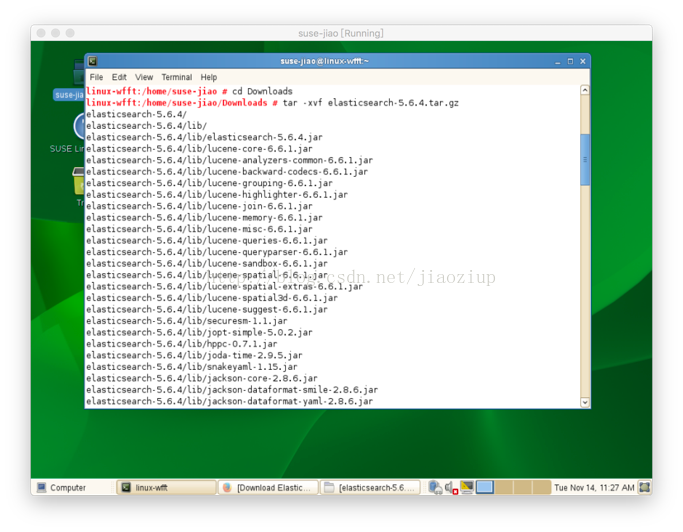Screen dimensions: 683x532
Task: Switch to elasticsearch-5.6 file manager window
Action: (x=370, y=488)
